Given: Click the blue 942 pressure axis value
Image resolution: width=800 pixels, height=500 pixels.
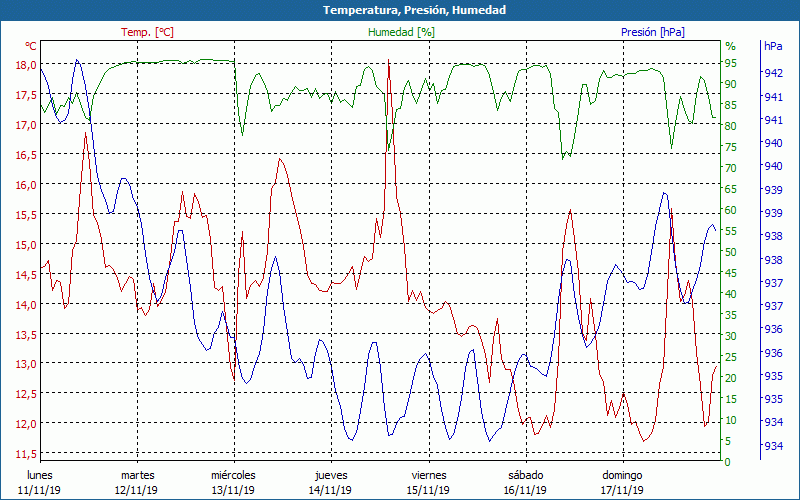Looking at the screenshot, I should point(773,73).
